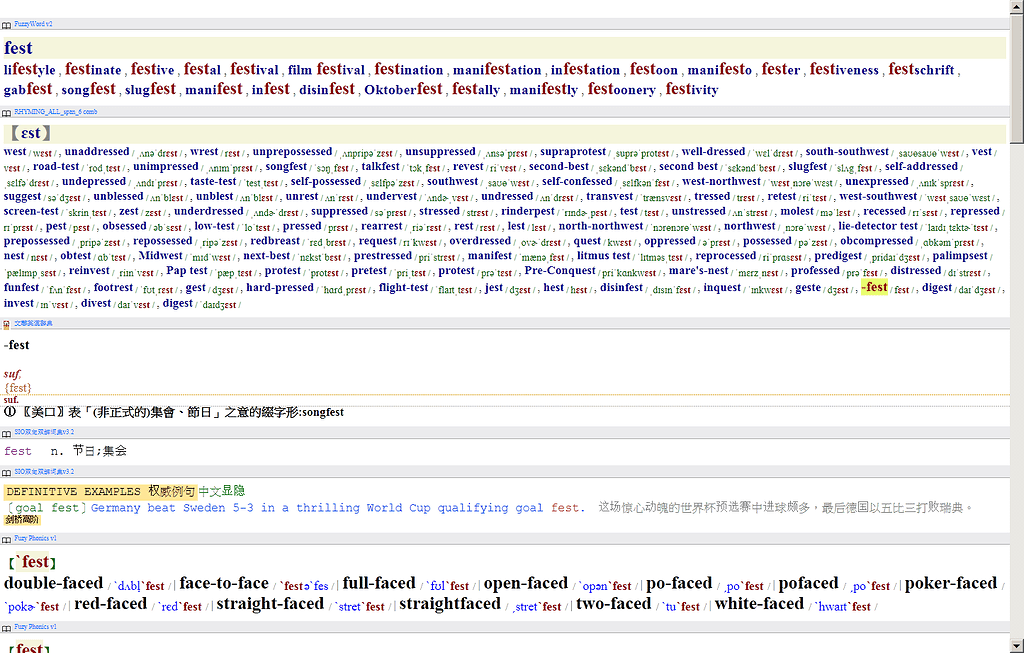
Task: Collapse the RHYMING_ALL_span_6 comb section
Action: 55,112
